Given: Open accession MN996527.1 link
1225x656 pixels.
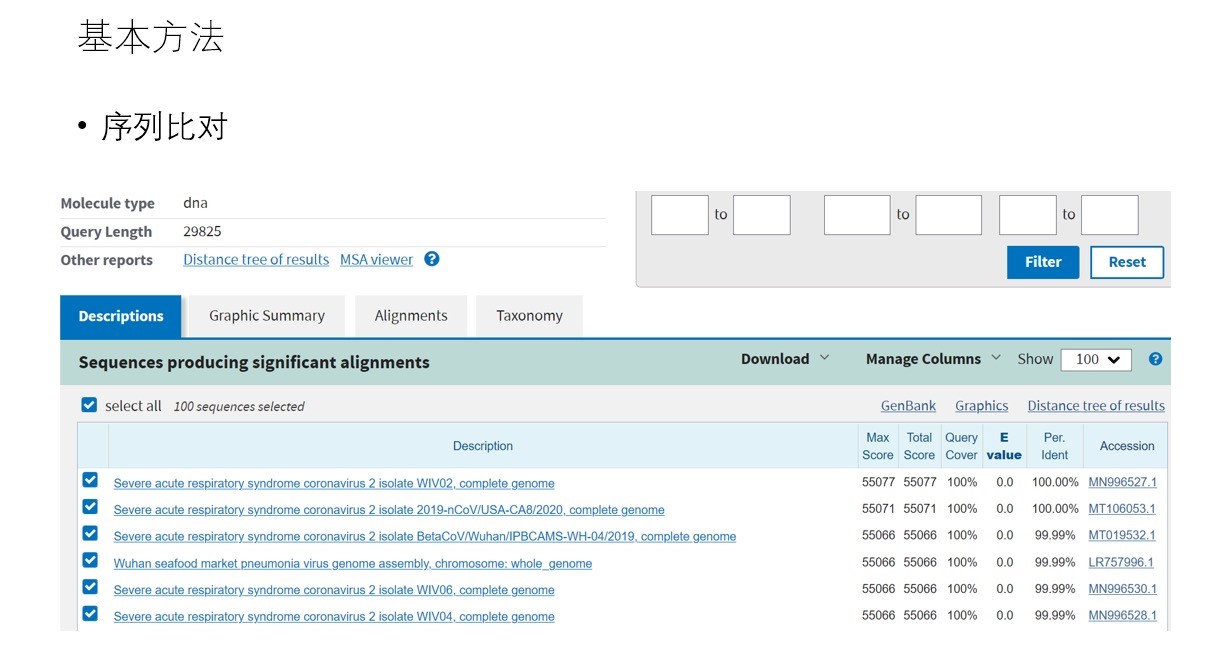Looking at the screenshot, I should (1122, 482).
